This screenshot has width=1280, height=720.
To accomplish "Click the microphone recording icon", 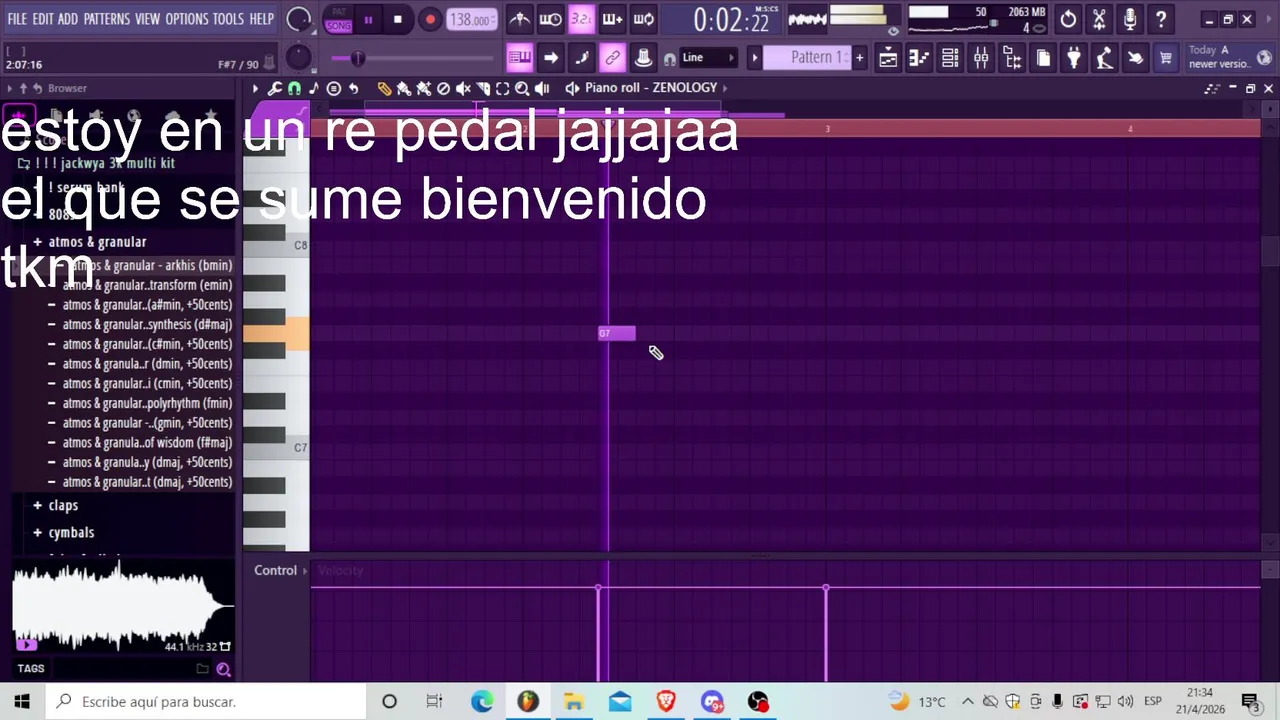I will (x=1130, y=19).
